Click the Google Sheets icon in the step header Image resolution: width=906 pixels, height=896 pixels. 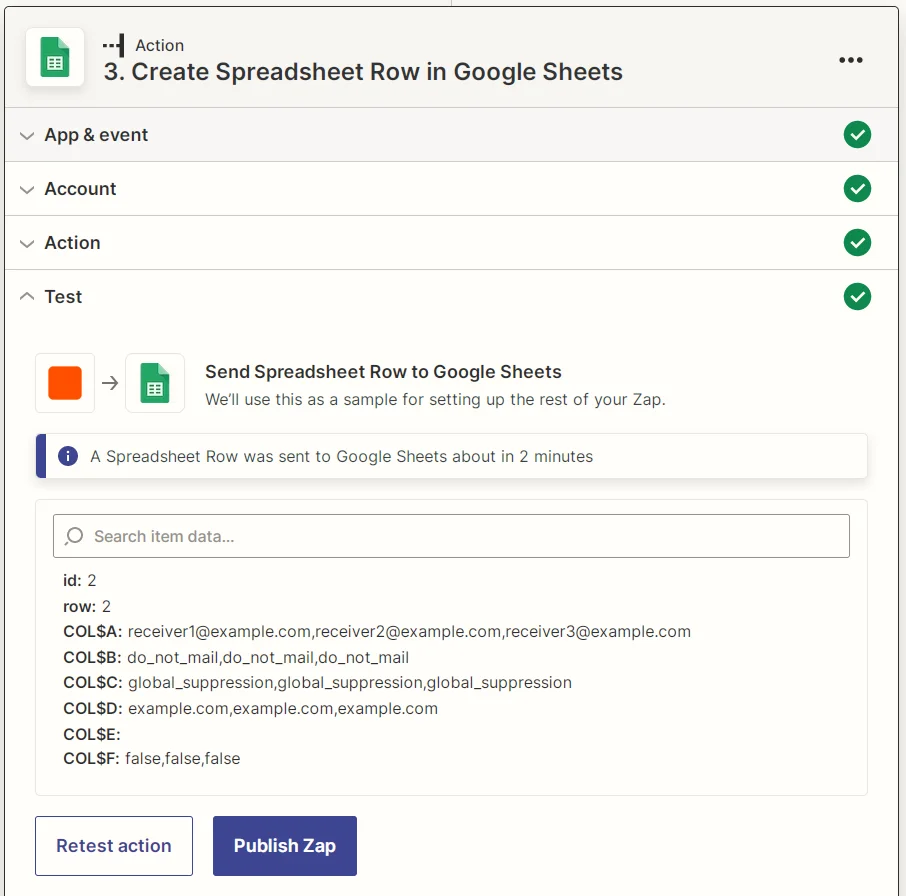[x=54, y=57]
